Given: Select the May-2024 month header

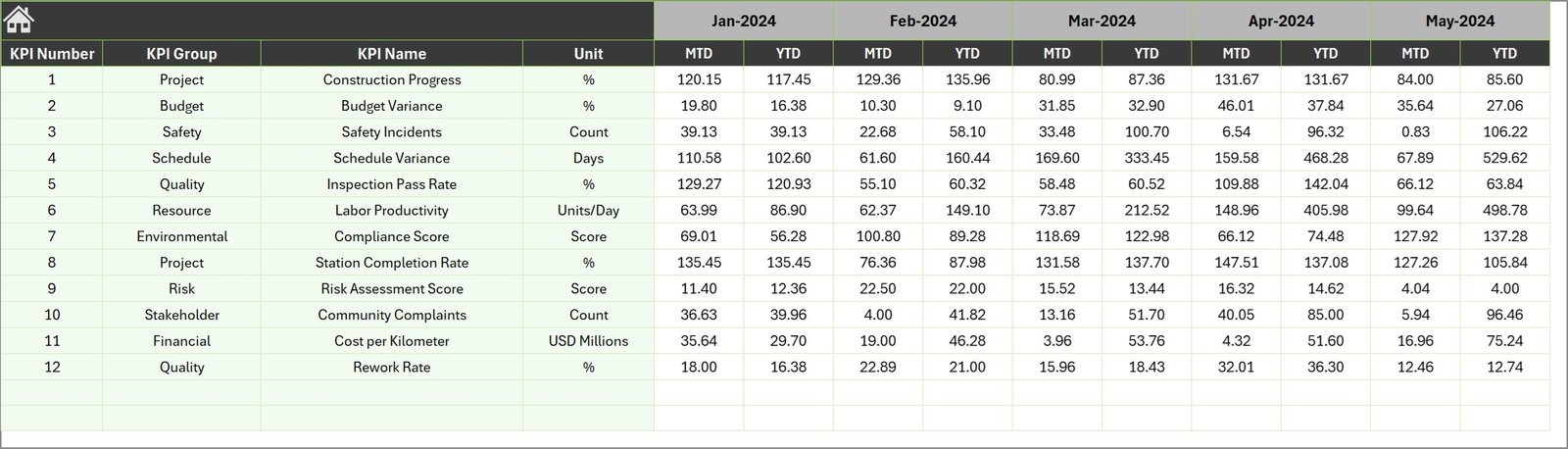Looking at the screenshot, I should (x=1459, y=21).
